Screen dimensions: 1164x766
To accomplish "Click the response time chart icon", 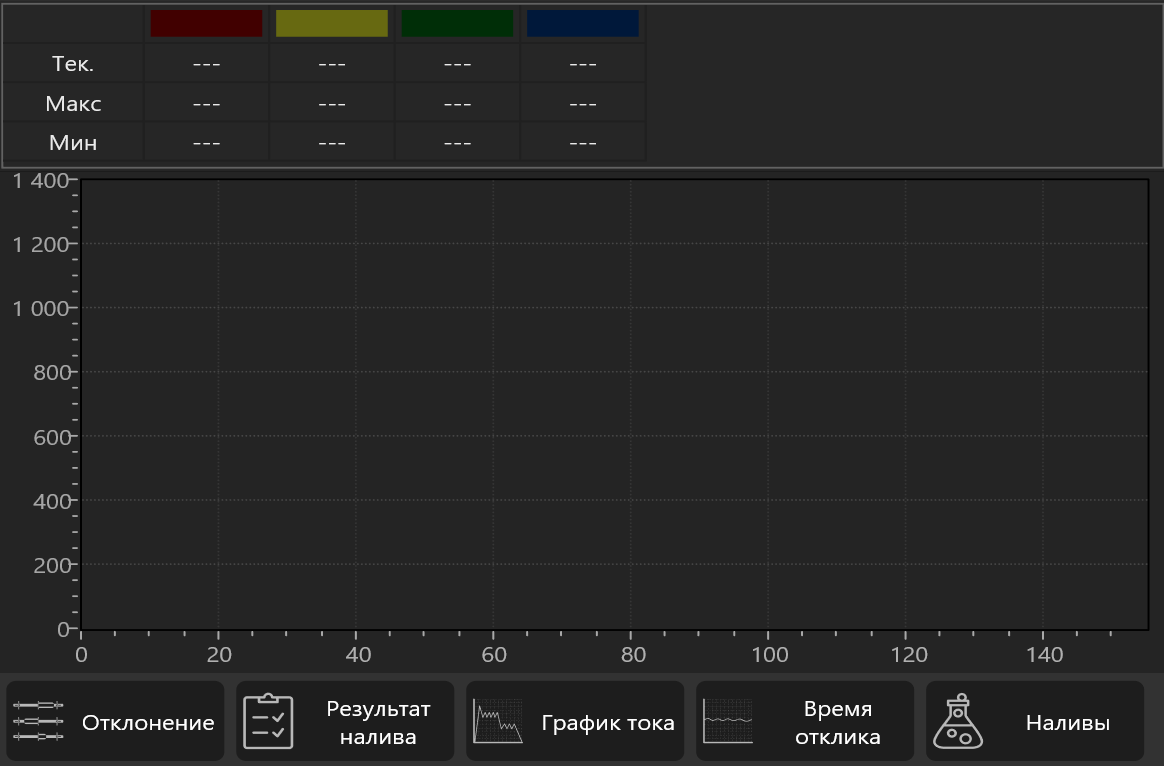I will [728, 721].
